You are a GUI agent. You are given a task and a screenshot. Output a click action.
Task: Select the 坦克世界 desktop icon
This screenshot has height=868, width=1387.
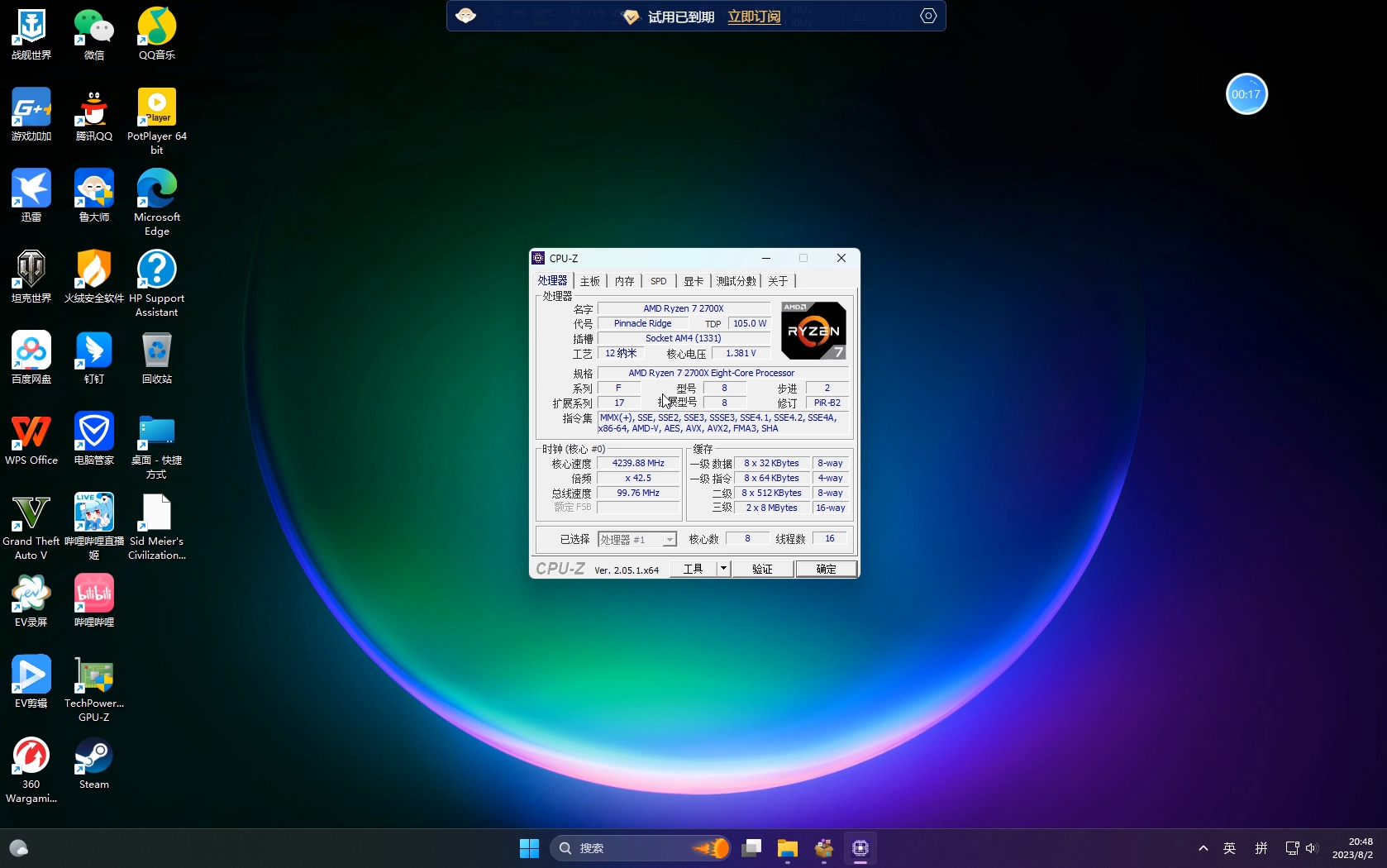(x=31, y=276)
